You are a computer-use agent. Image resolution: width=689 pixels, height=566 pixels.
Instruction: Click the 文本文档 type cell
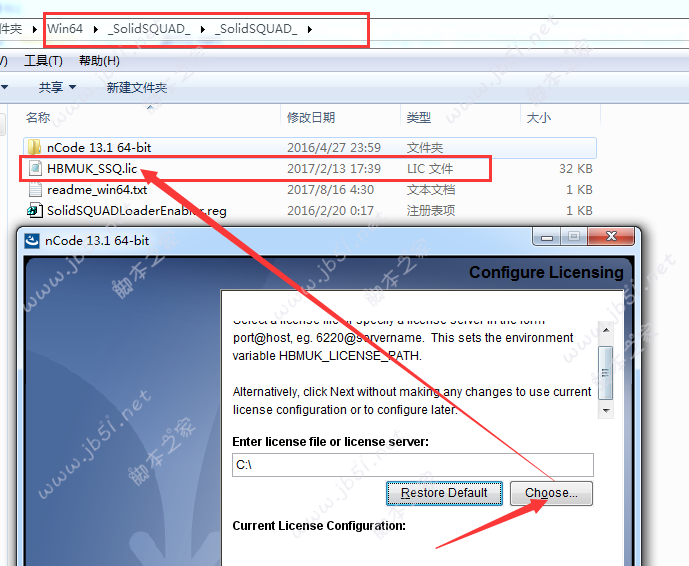click(431, 189)
